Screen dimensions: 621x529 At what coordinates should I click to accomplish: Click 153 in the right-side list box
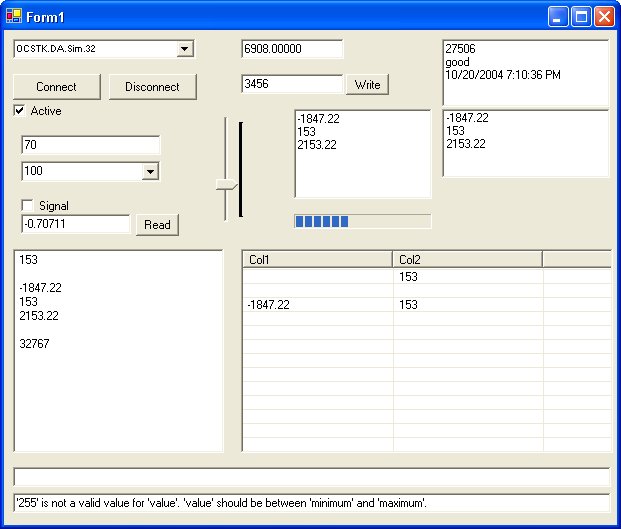[455, 131]
